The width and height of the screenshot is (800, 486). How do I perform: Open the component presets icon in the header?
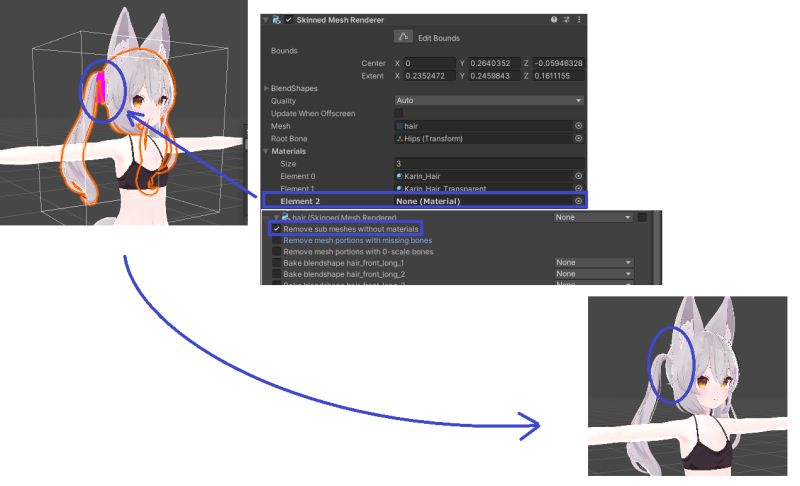tap(566, 20)
